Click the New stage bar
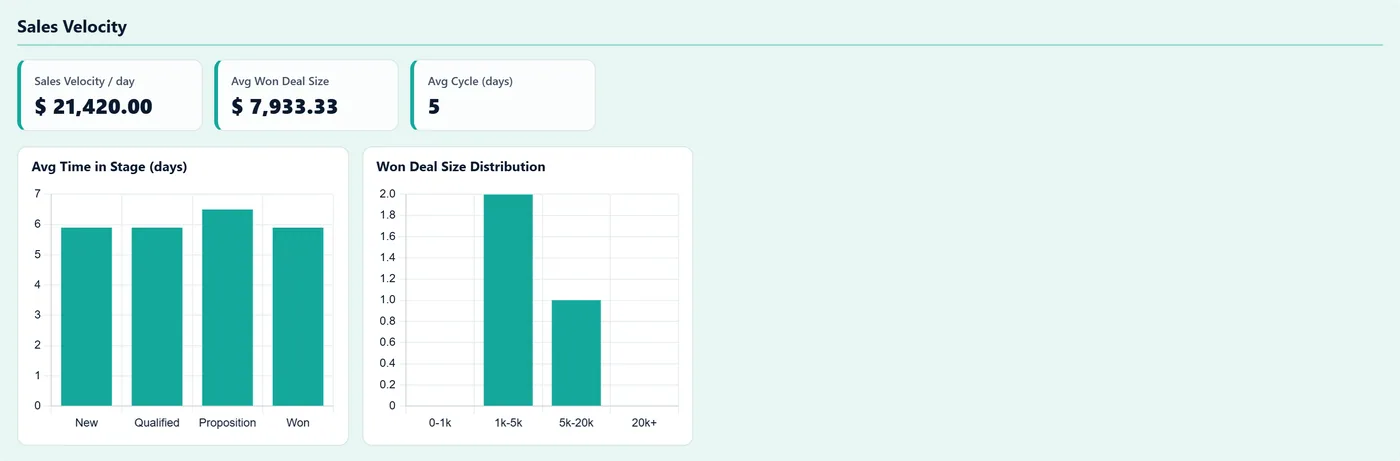This screenshot has width=1400, height=461. pos(87,317)
